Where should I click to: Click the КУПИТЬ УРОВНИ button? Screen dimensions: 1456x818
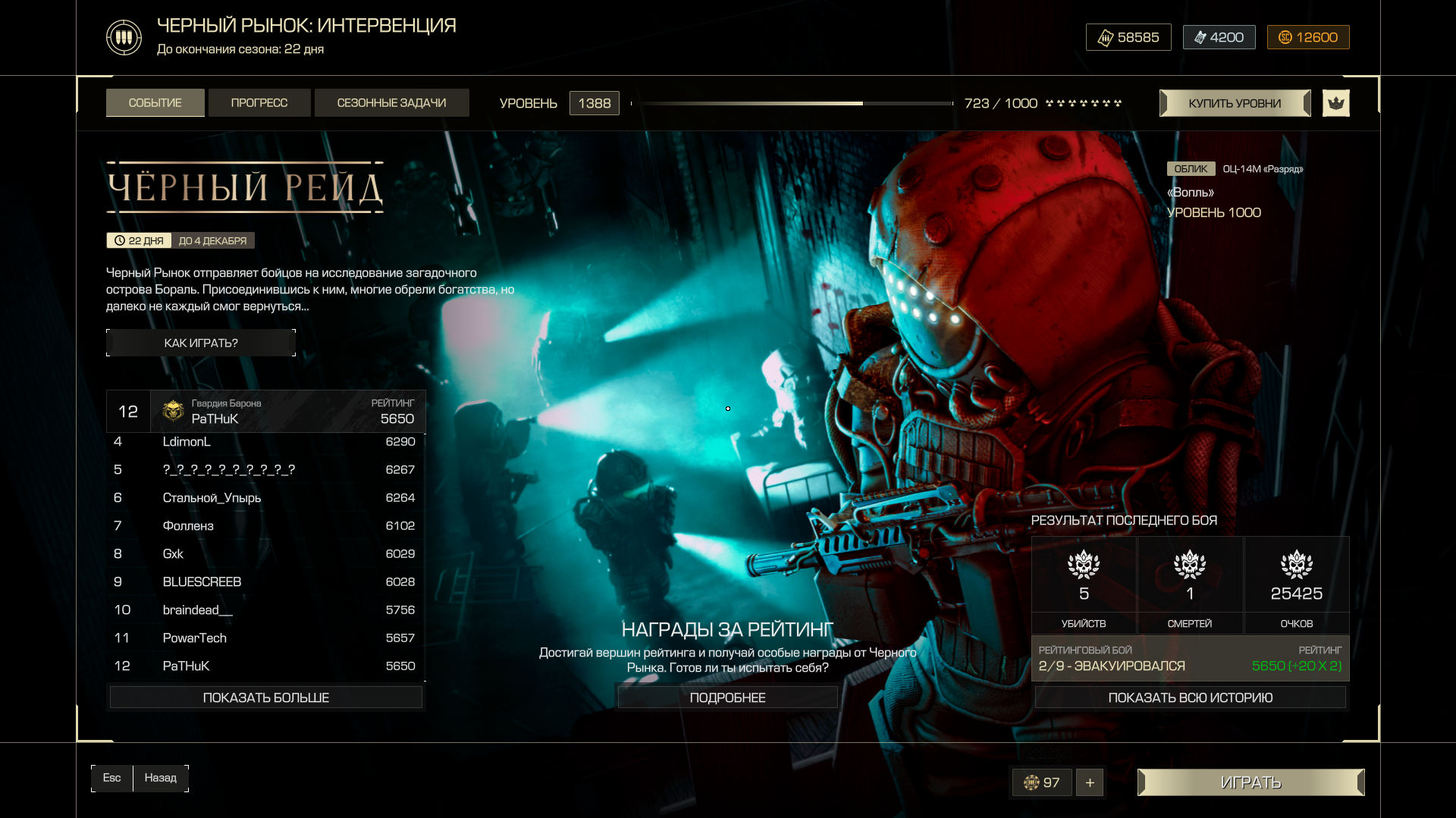[1235, 103]
